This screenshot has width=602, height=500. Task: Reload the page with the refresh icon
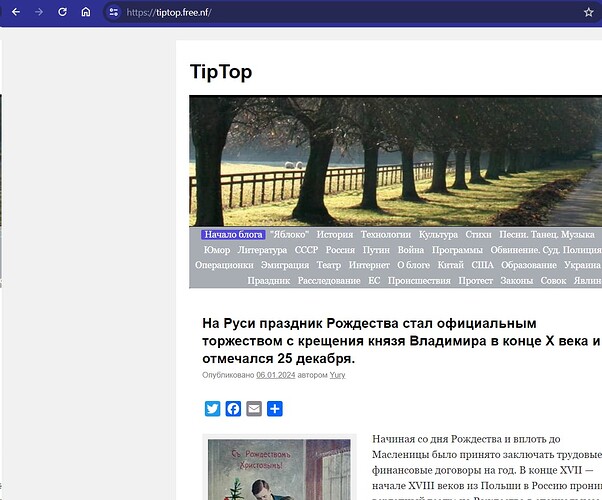click(x=63, y=12)
